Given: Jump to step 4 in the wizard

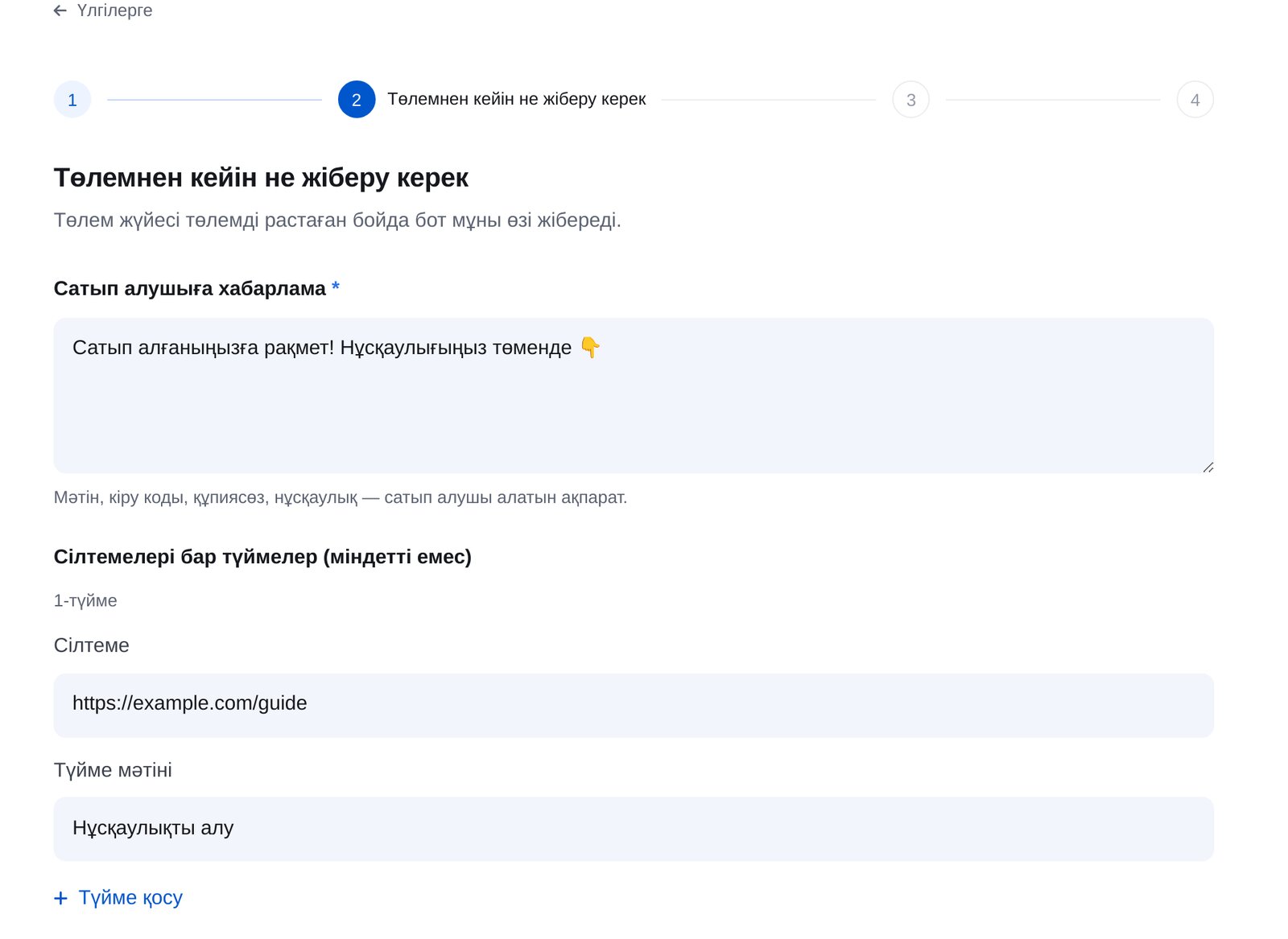Looking at the screenshot, I should [x=1195, y=100].
